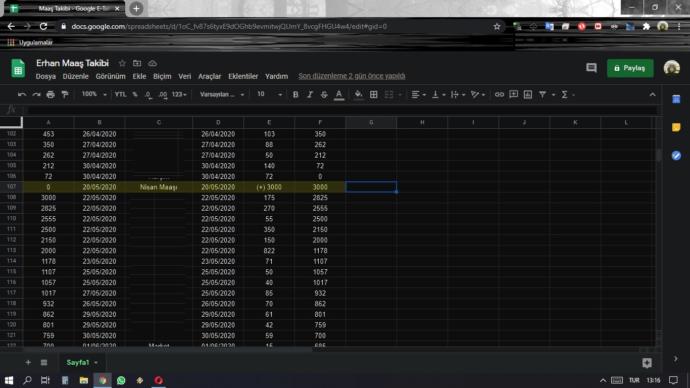This screenshot has height=388, width=690.
Task: Open the Araçlar menu
Action: (x=209, y=76)
